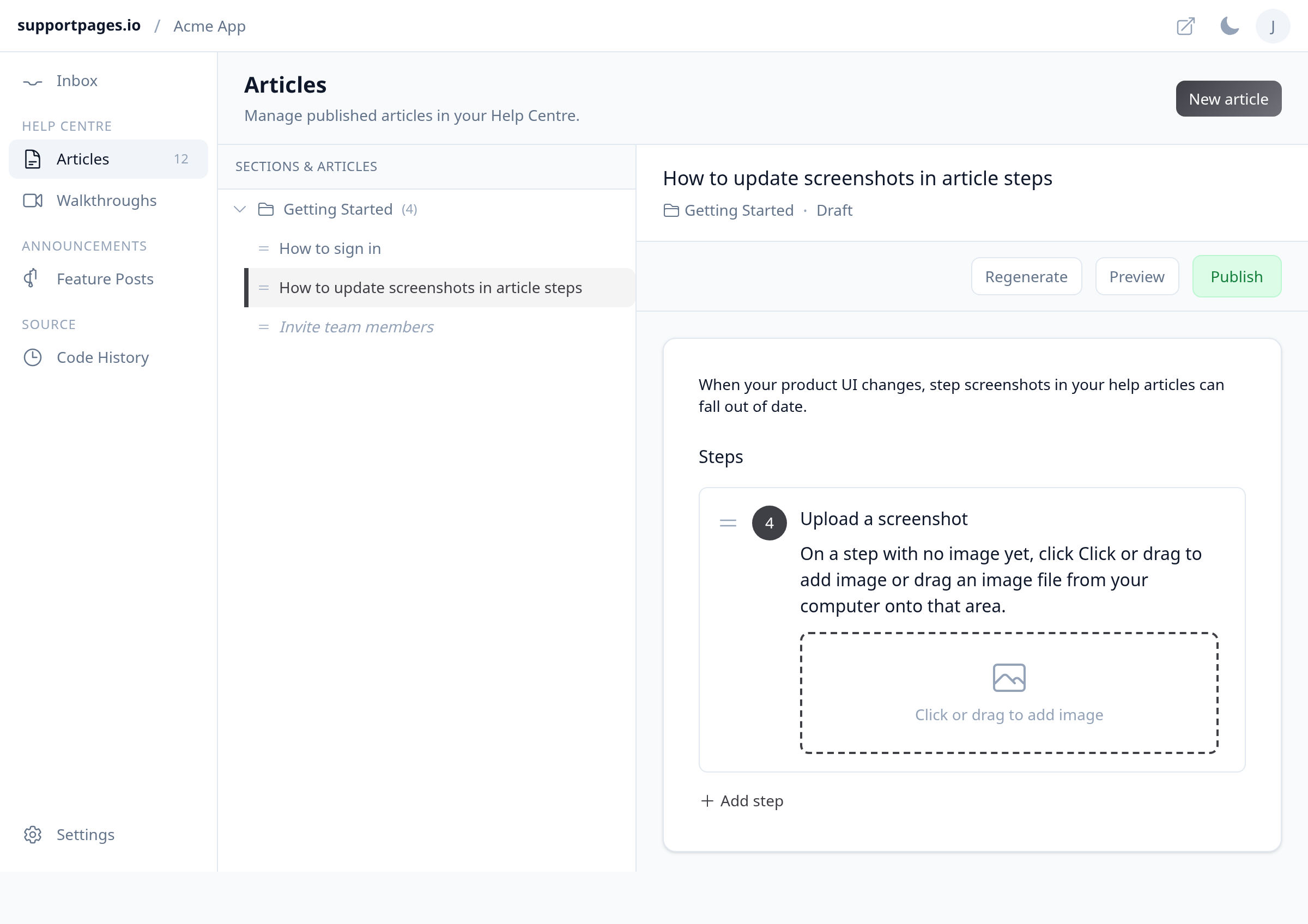The height and width of the screenshot is (924, 1308).
Task: Click the folder icon in the article breadcrumb
Action: 671,211
